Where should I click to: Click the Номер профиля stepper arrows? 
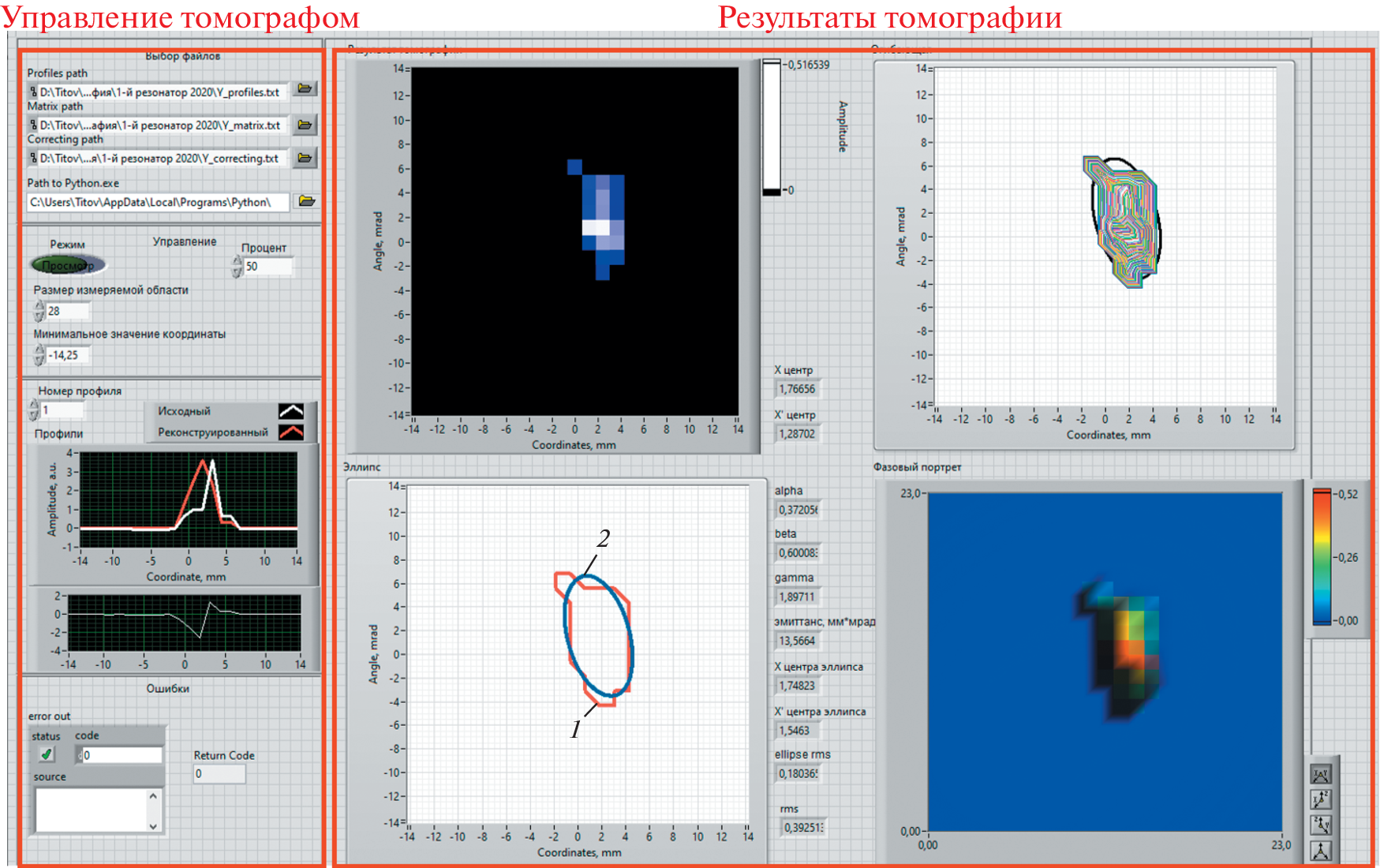pos(34,410)
